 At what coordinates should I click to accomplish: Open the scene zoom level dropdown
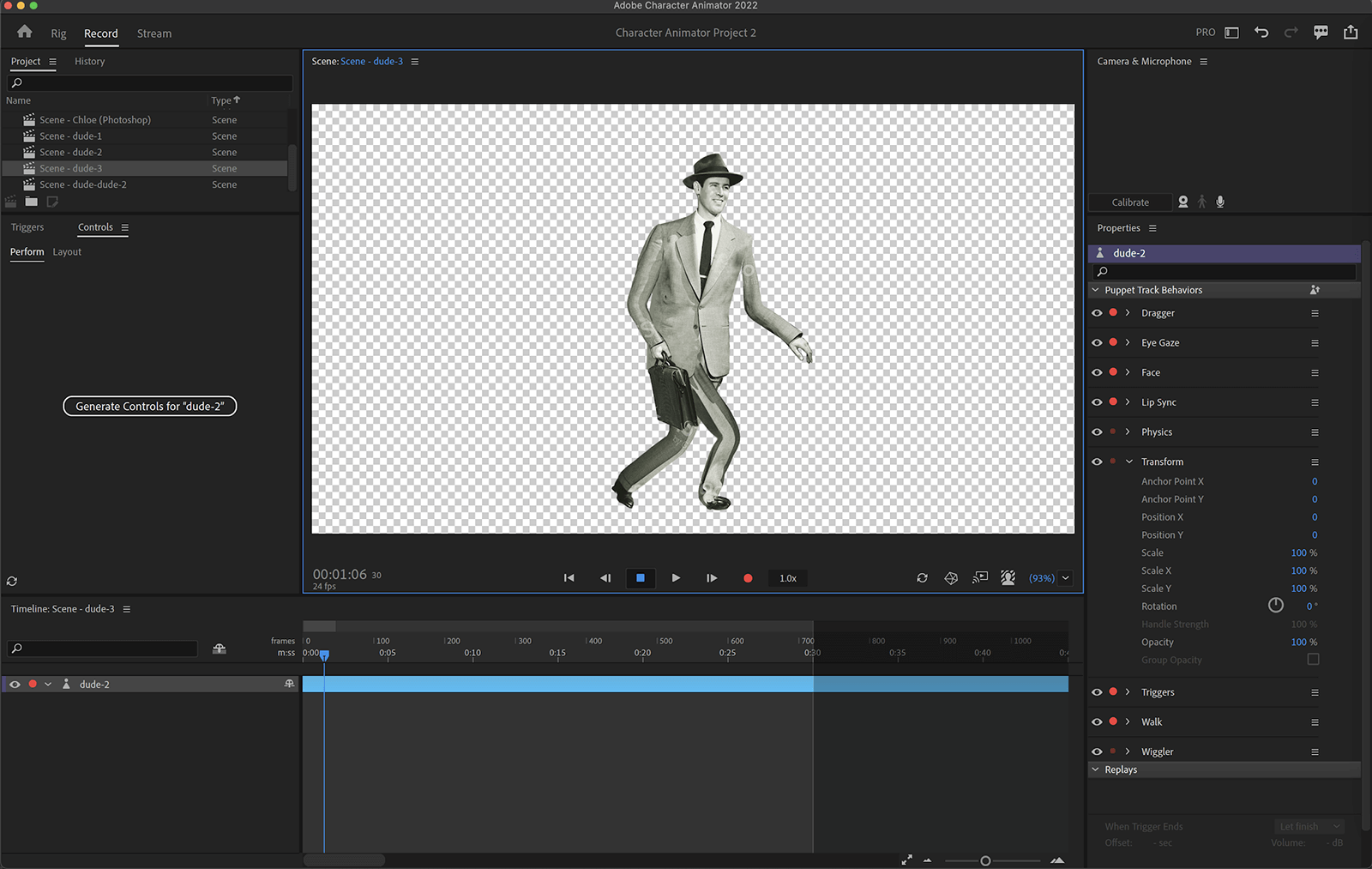[1065, 578]
